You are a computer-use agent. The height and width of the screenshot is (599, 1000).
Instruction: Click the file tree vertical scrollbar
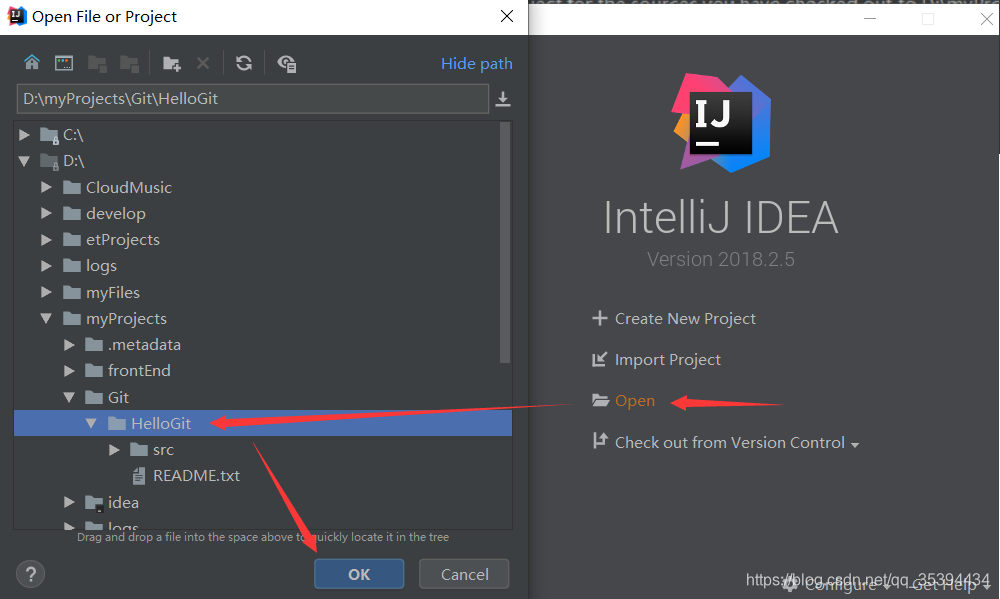click(505, 242)
